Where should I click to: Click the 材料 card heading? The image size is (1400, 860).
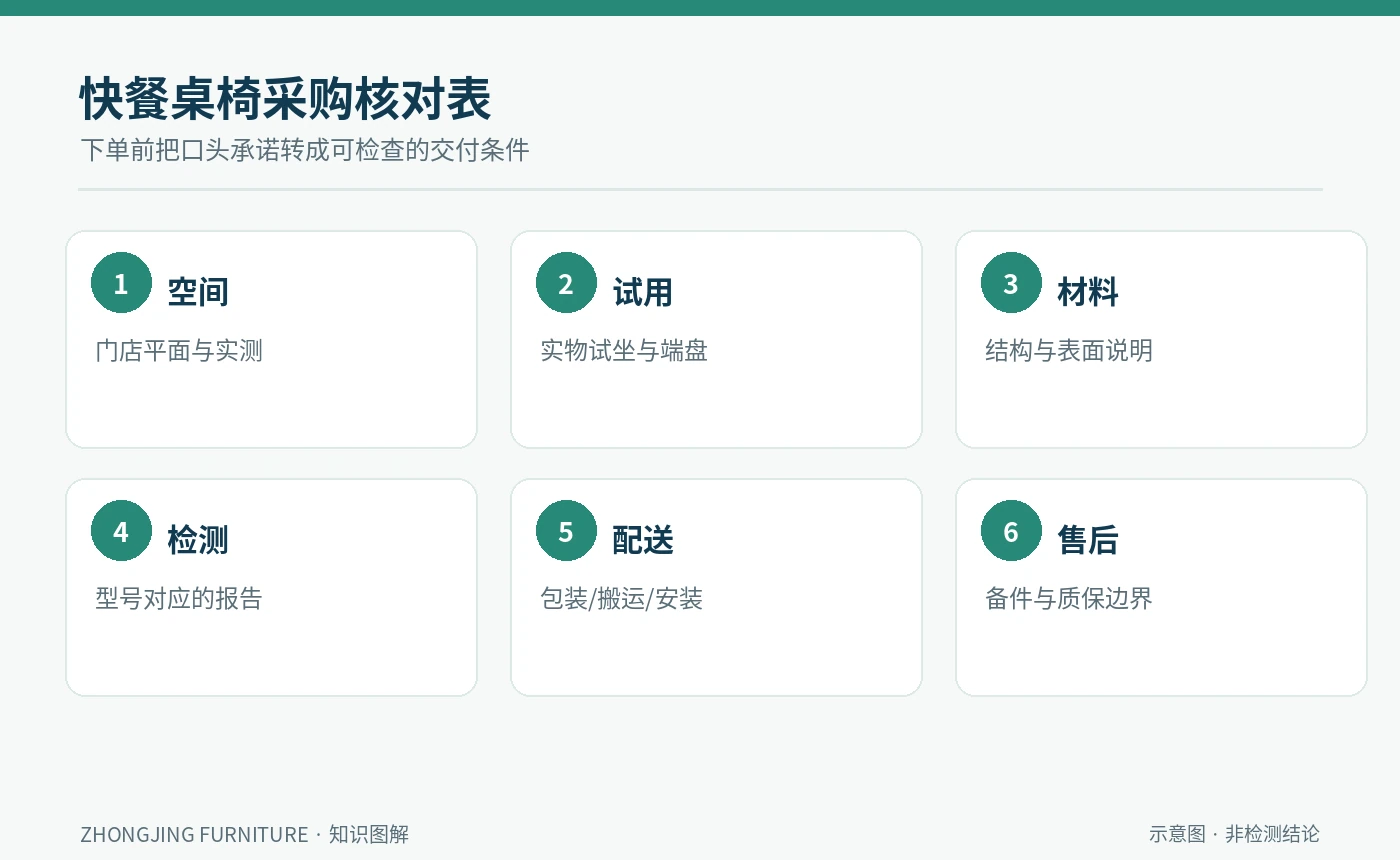tap(1088, 292)
